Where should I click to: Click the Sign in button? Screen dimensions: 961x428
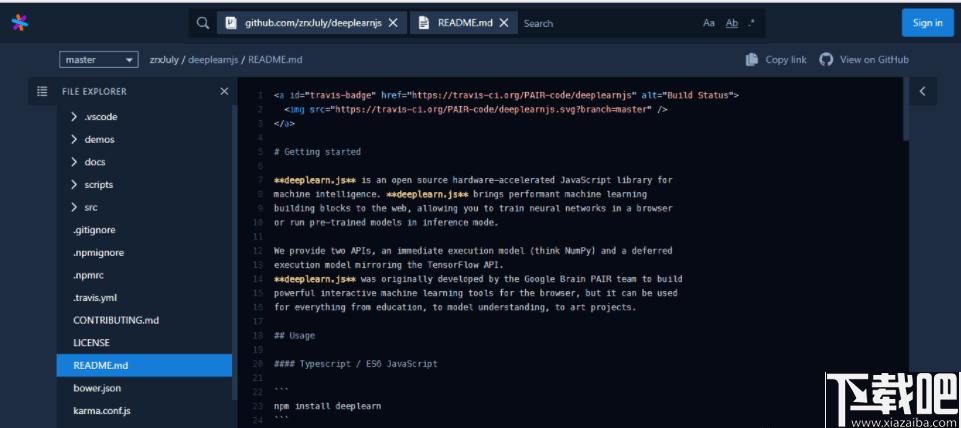pos(927,23)
